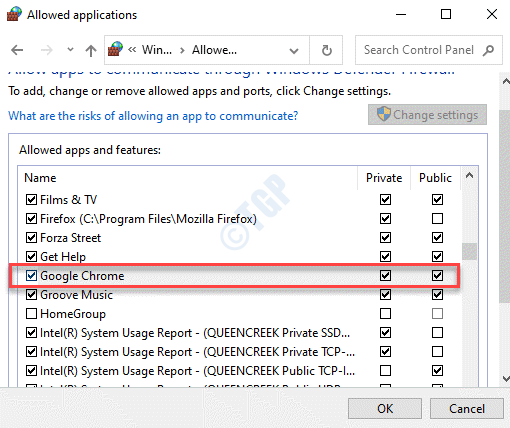The width and height of the screenshot is (510, 428).
Task: Enable Private for Intel QUEENCREEK Public TCP
Action: coord(385,371)
